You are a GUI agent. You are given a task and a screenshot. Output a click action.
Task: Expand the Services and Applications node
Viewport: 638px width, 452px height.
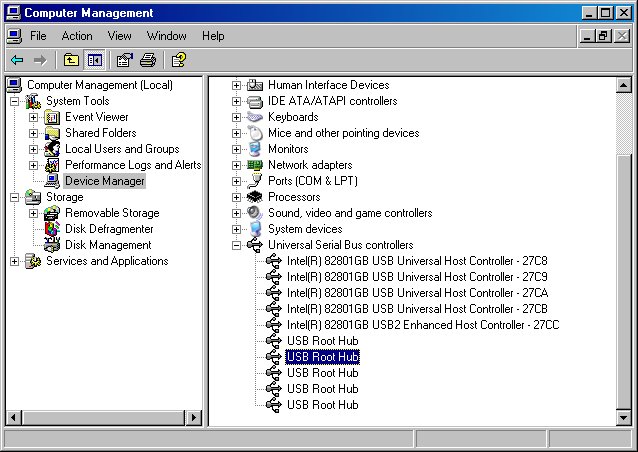pyautogui.click(x=15, y=261)
